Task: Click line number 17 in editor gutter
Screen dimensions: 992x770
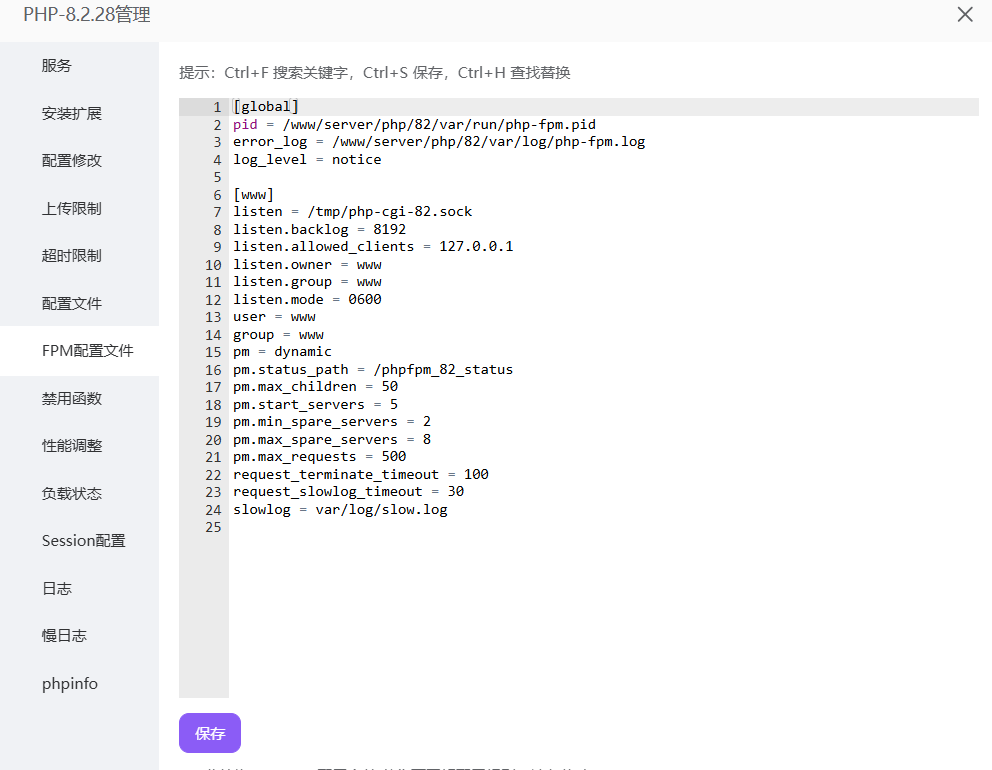Action: [213, 387]
